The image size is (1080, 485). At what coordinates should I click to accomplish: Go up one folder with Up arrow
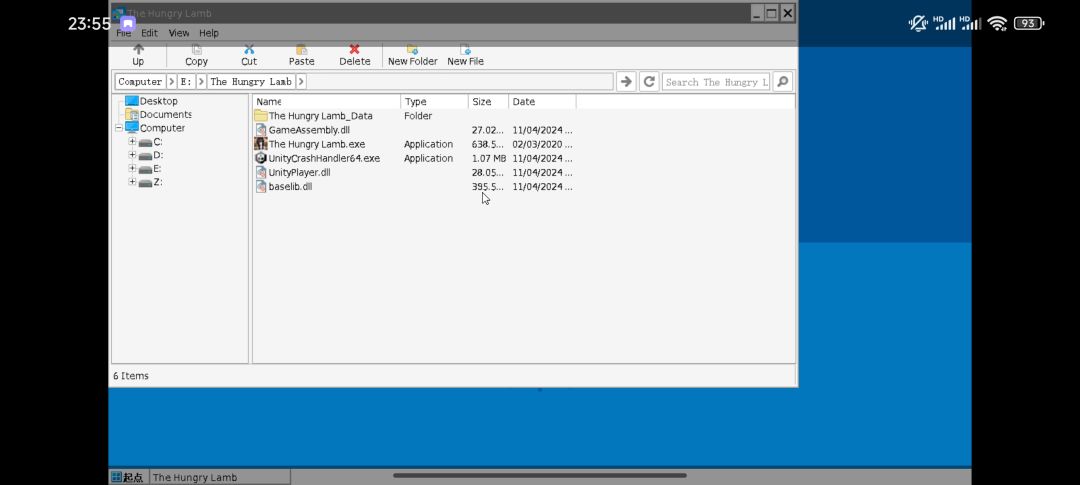(x=138, y=50)
